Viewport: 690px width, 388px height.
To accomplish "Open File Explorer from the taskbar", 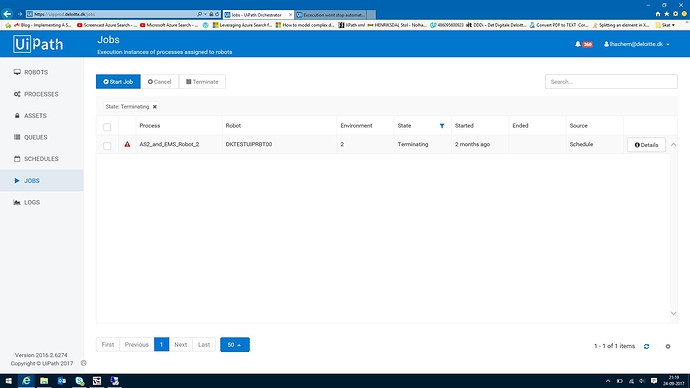I will (x=44, y=381).
